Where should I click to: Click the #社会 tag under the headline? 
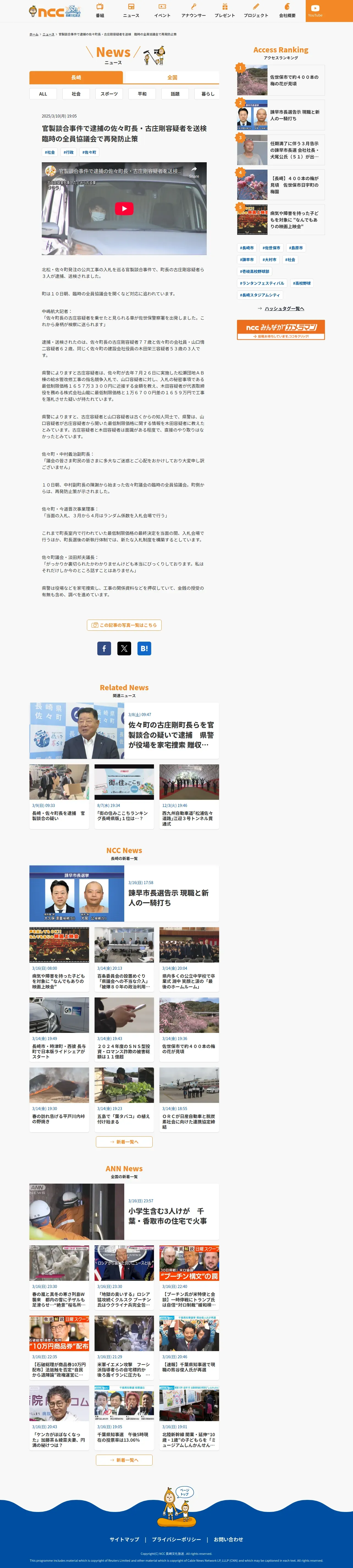tap(49, 152)
